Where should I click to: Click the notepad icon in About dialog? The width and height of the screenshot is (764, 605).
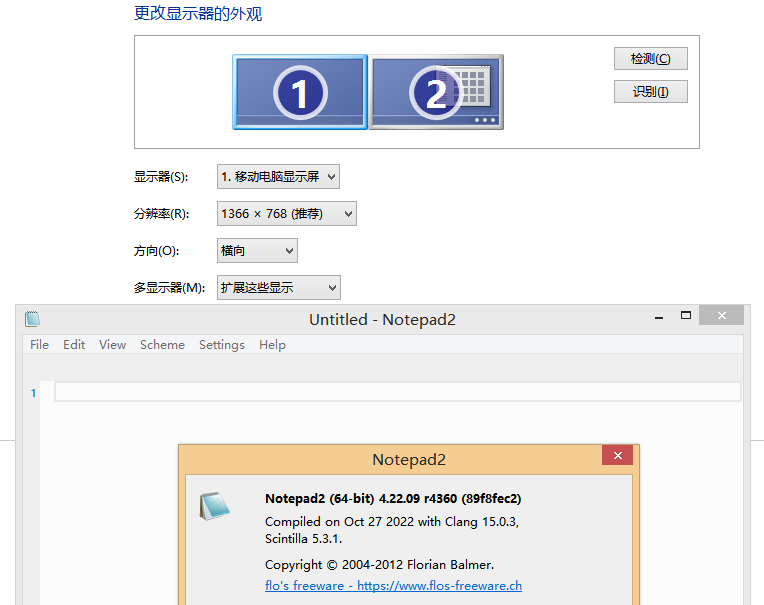[x=214, y=506]
